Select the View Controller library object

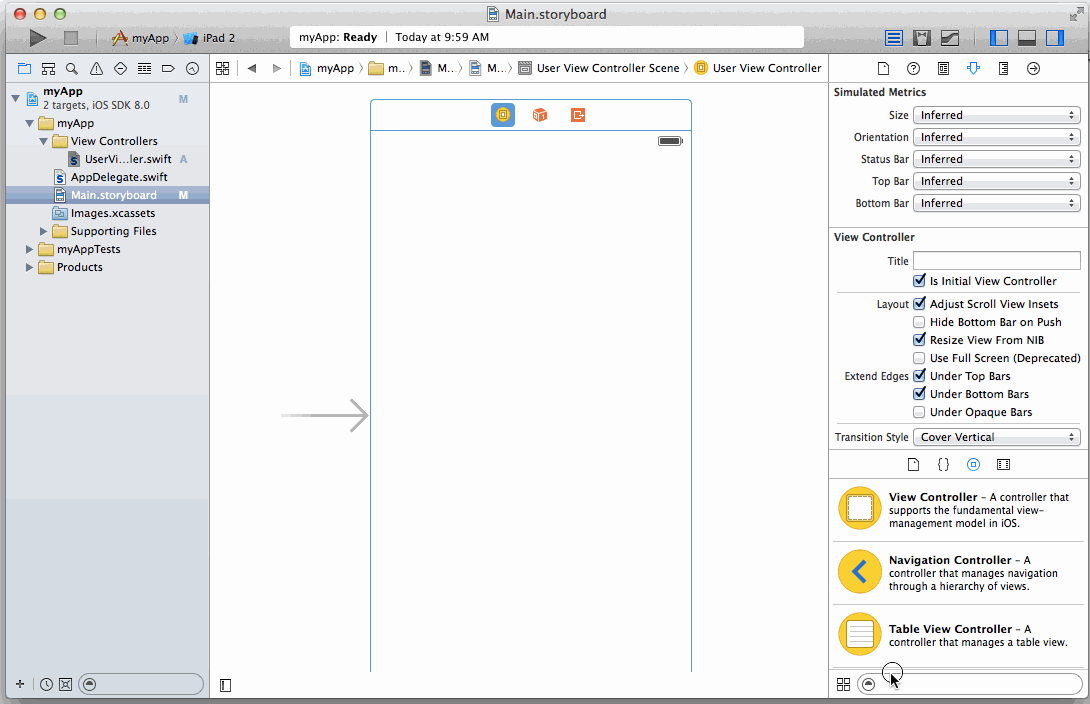(x=960, y=509)
